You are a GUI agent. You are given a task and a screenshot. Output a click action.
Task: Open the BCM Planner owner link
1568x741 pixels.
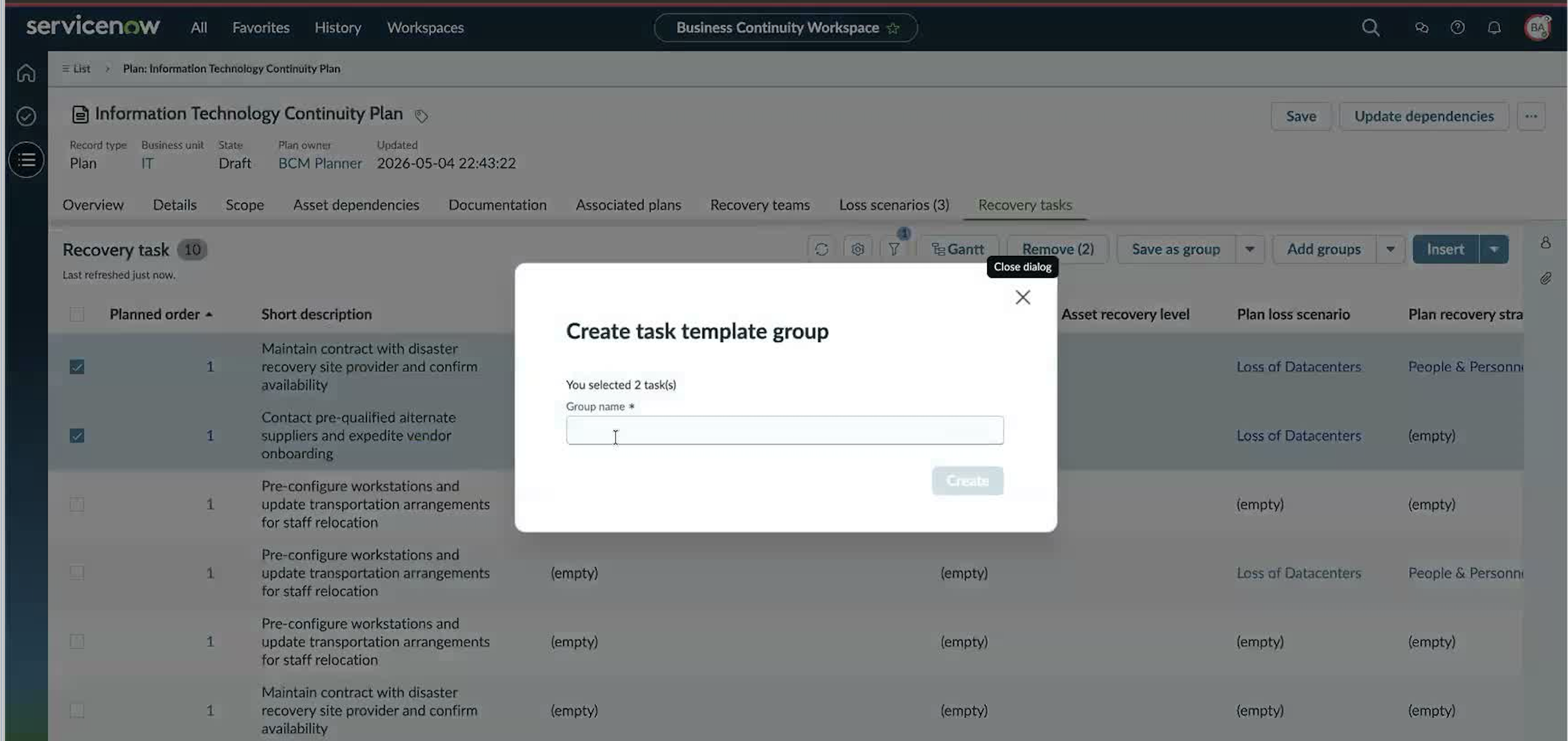click(x=319, y=163)
